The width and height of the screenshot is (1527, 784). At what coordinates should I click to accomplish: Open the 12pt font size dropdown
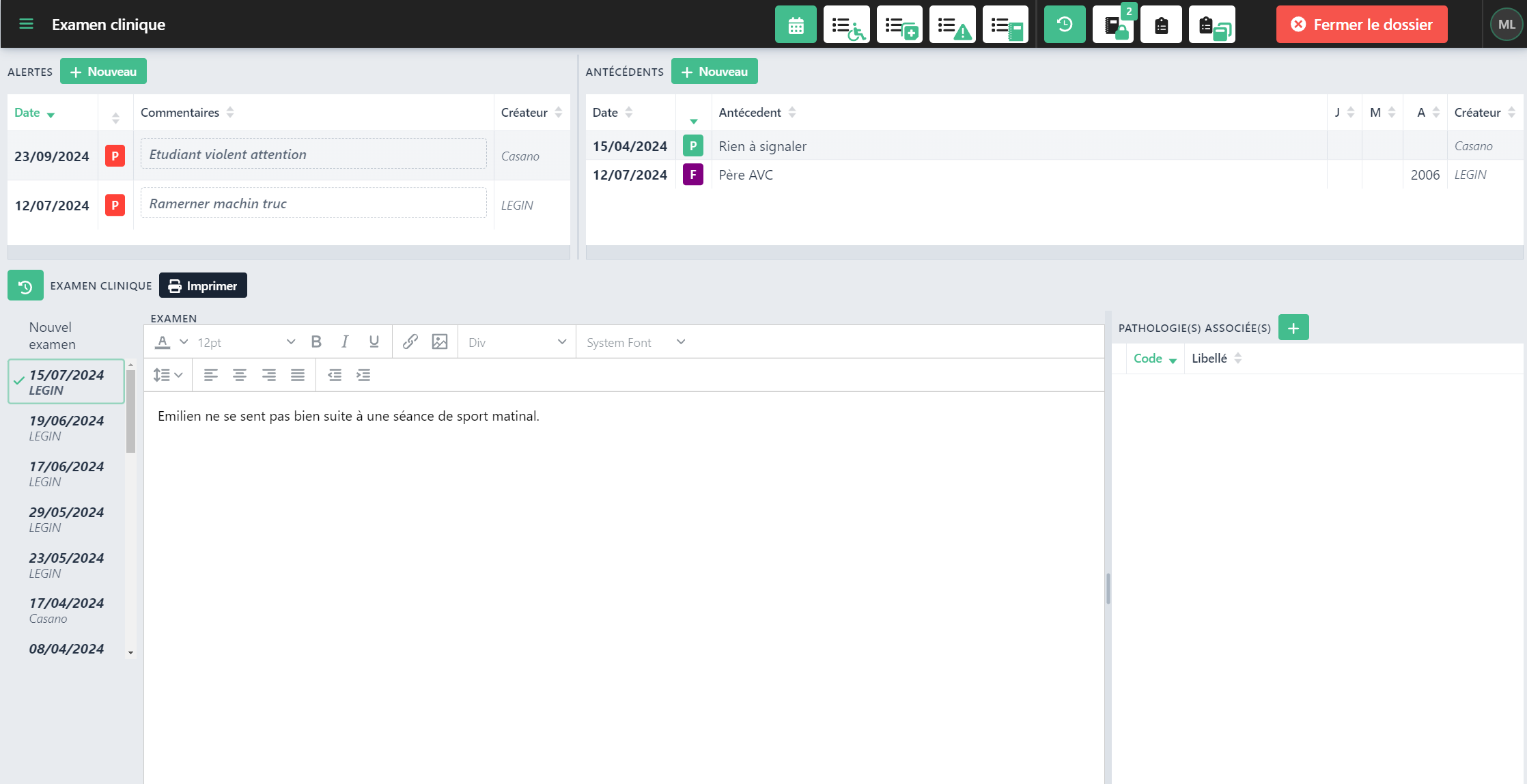tap(246, 342)
